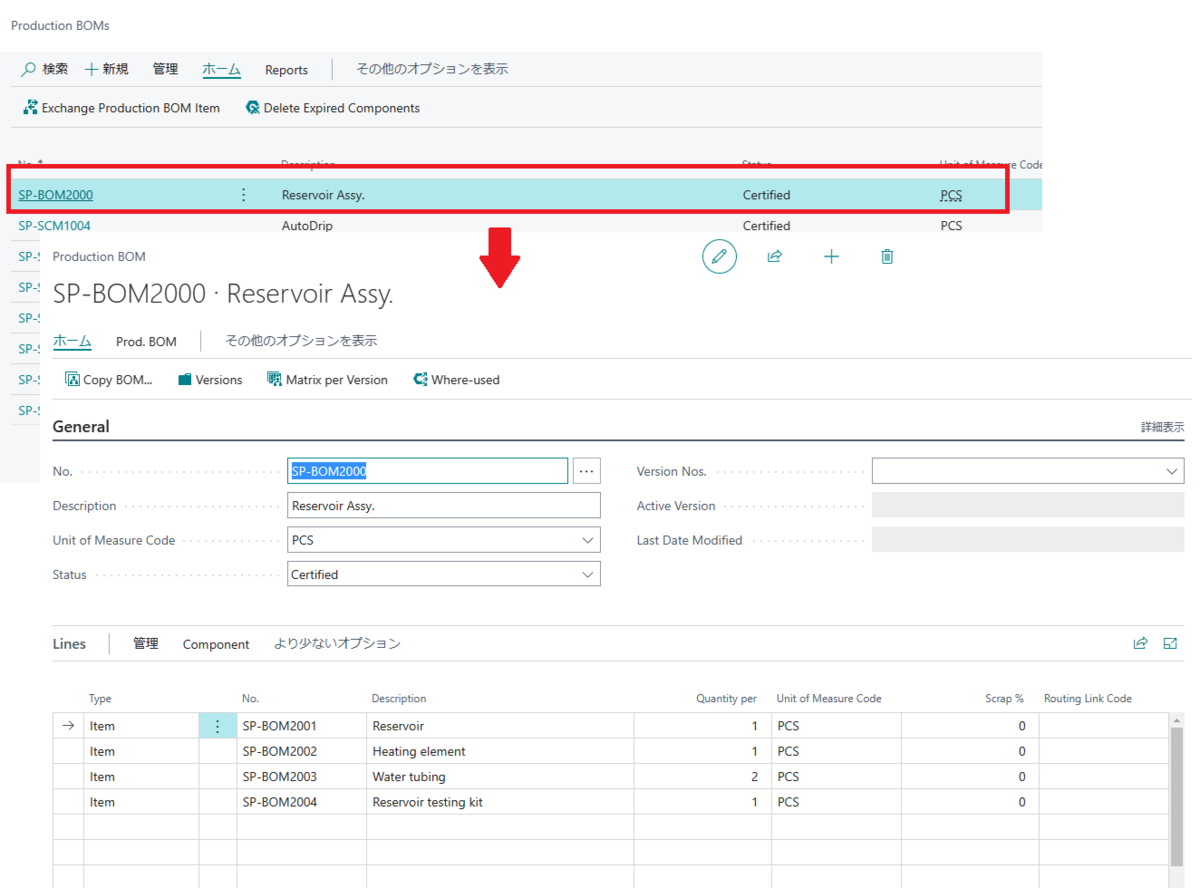The image size is (1200, 888).
Task: Click the Heating element description cell
Action: 500,751
